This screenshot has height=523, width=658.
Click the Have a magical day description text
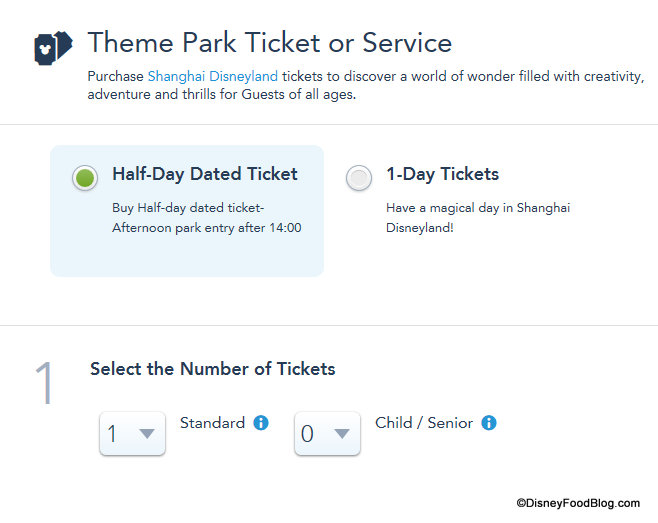click(478, 217)
